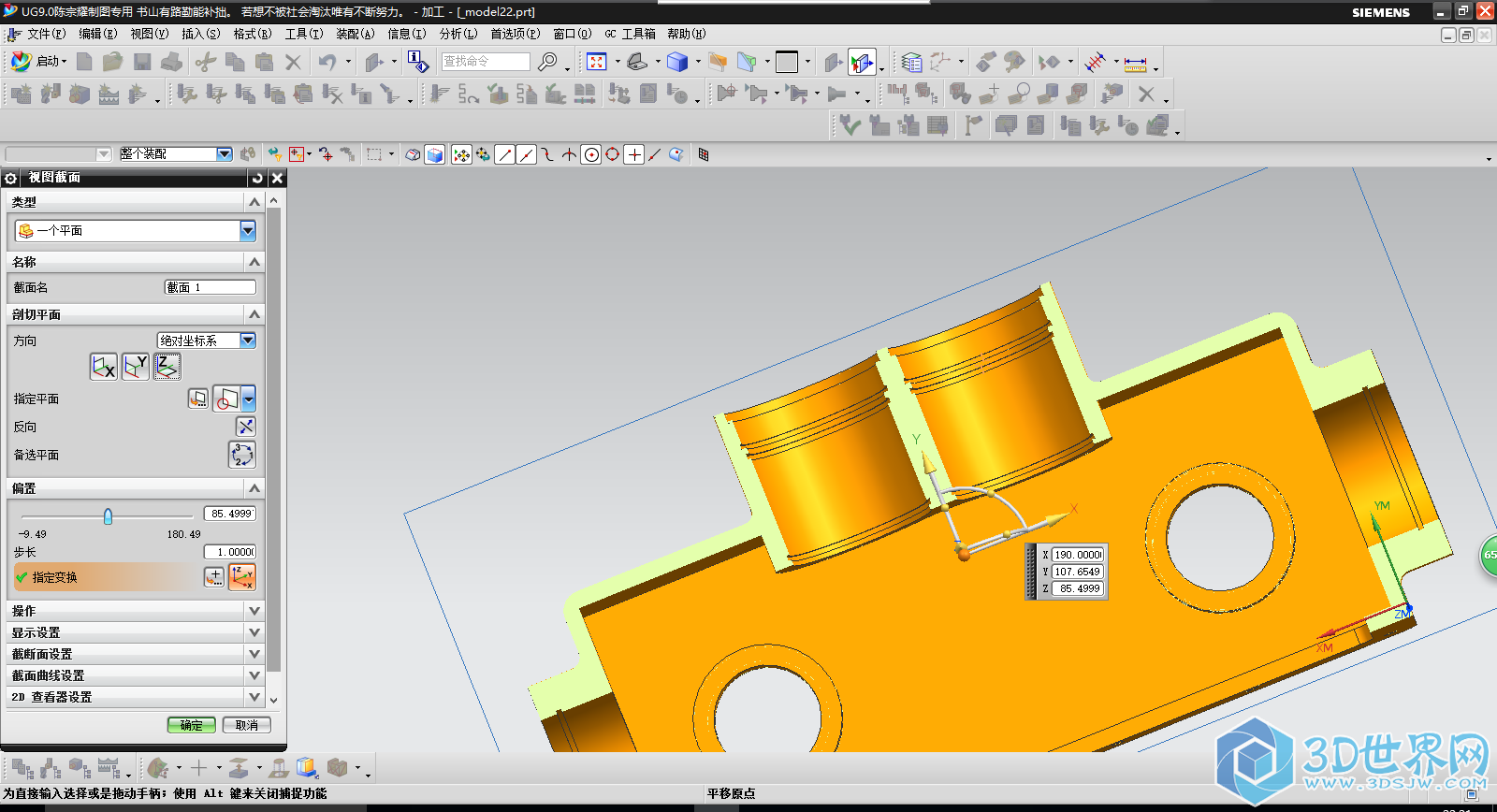This screenshot has width=1497, height=812.
Task: Open the GC 工具箱 menu
Action: click(x=630, y=34)
